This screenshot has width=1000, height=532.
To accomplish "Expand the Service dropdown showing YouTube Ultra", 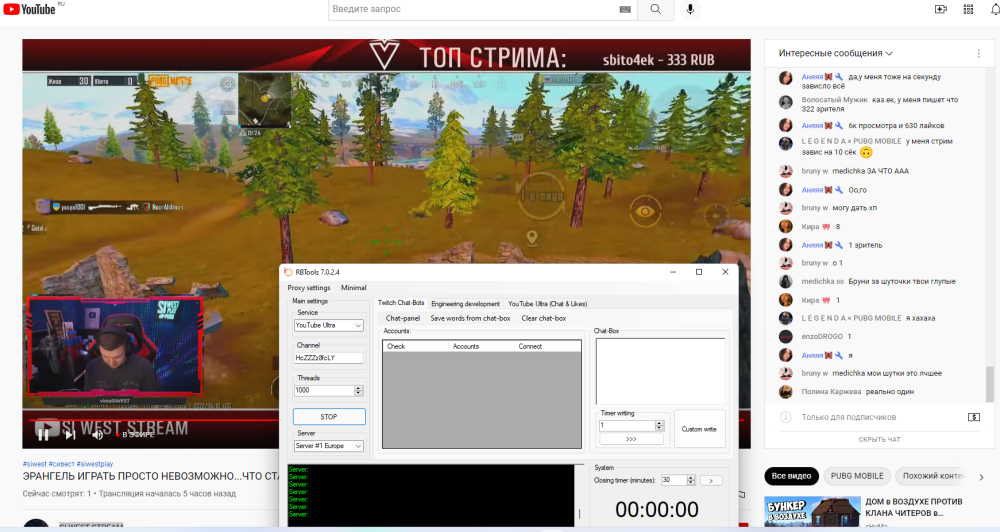I will pos(328,325).
